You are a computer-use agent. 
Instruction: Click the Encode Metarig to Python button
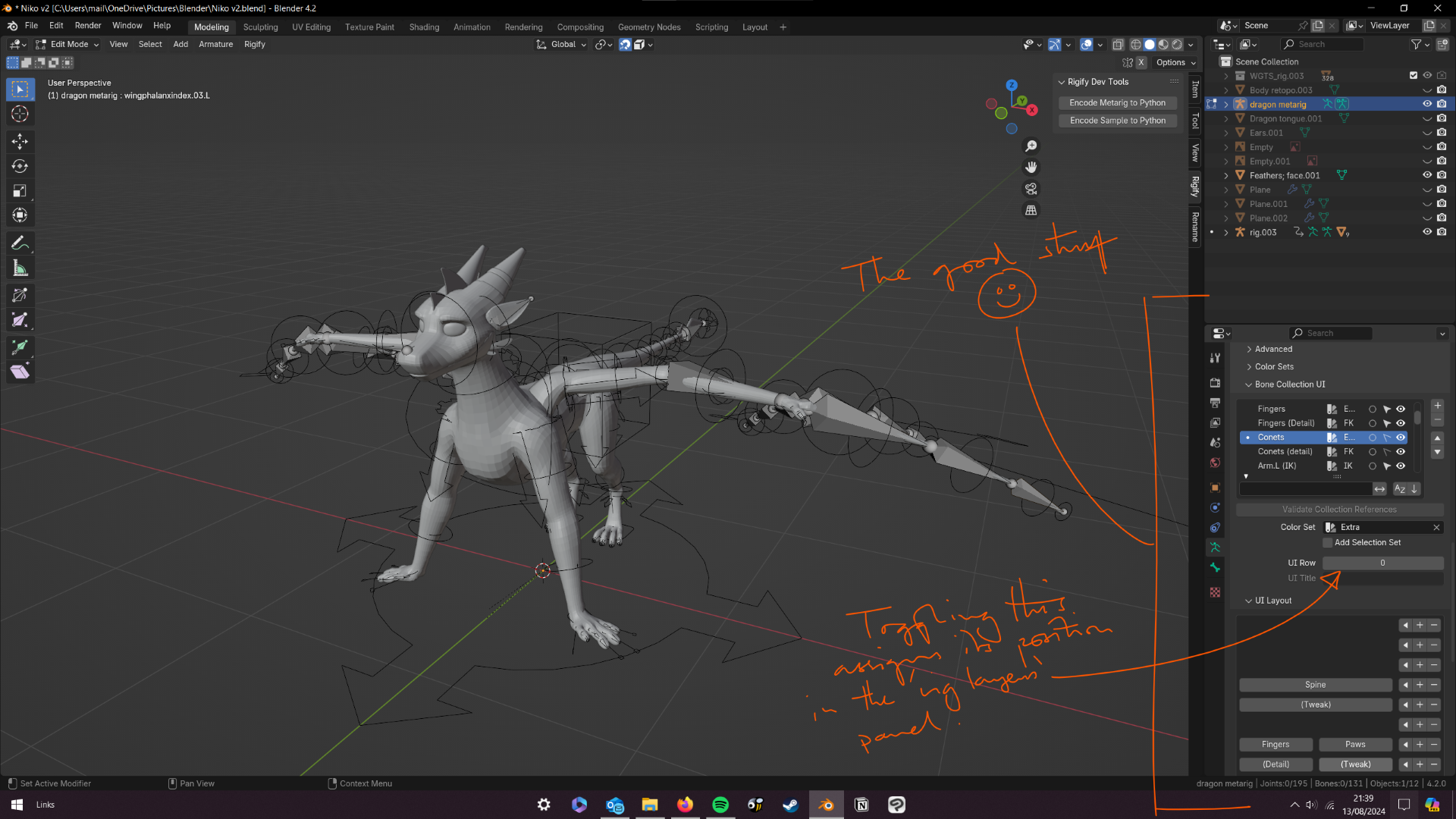click(x=1117, y=102)
